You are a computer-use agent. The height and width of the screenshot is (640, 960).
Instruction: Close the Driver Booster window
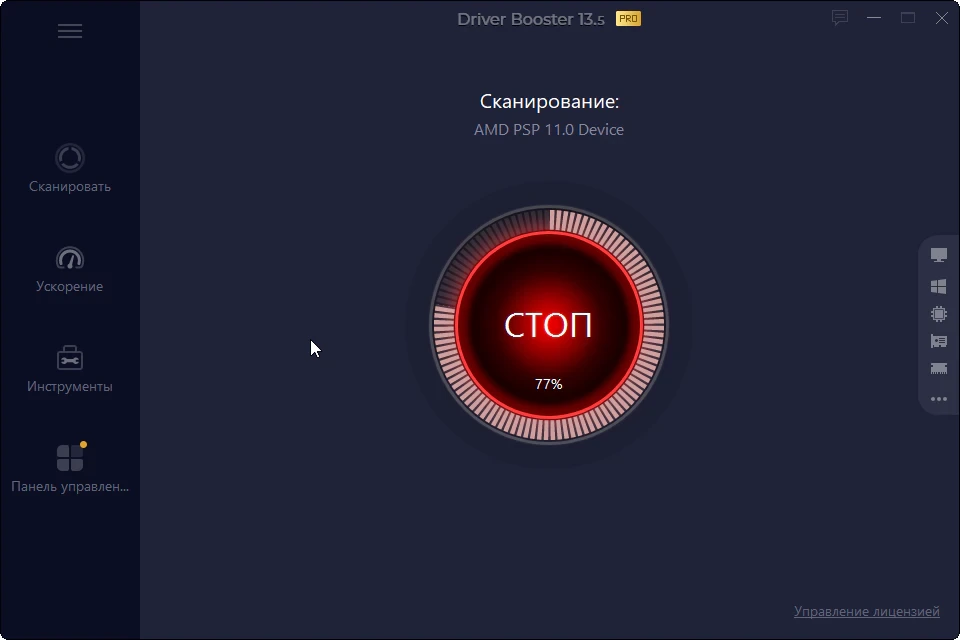coord(942,18)
